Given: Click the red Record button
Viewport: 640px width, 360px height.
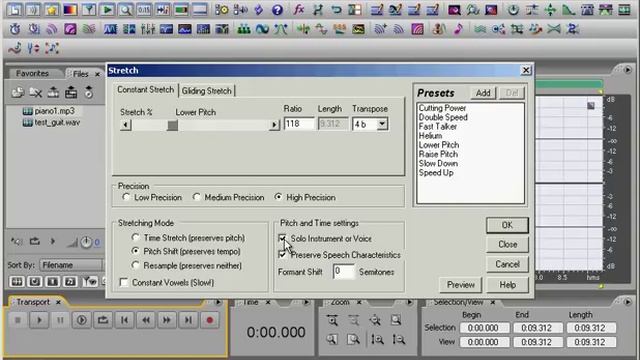Looking at the screenshot, I should click(x=210, y=320).
